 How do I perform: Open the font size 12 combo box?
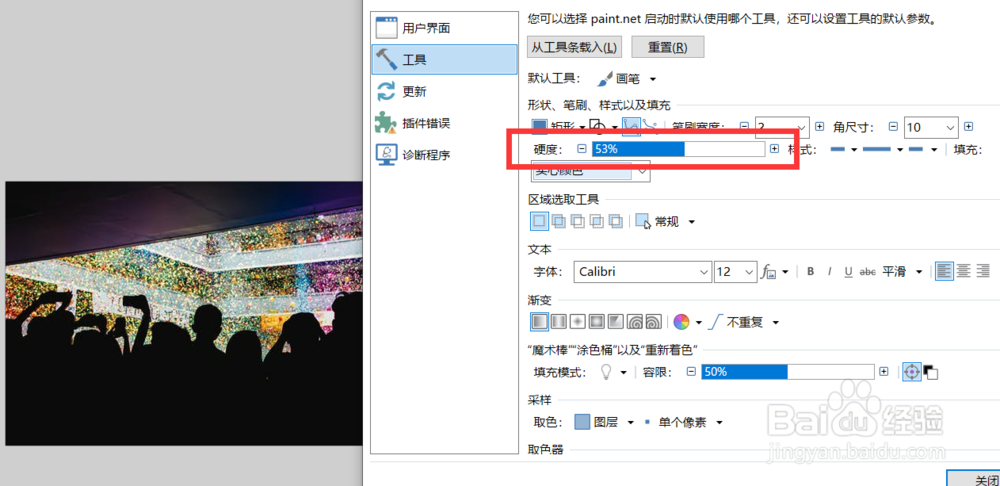(736, 272)
